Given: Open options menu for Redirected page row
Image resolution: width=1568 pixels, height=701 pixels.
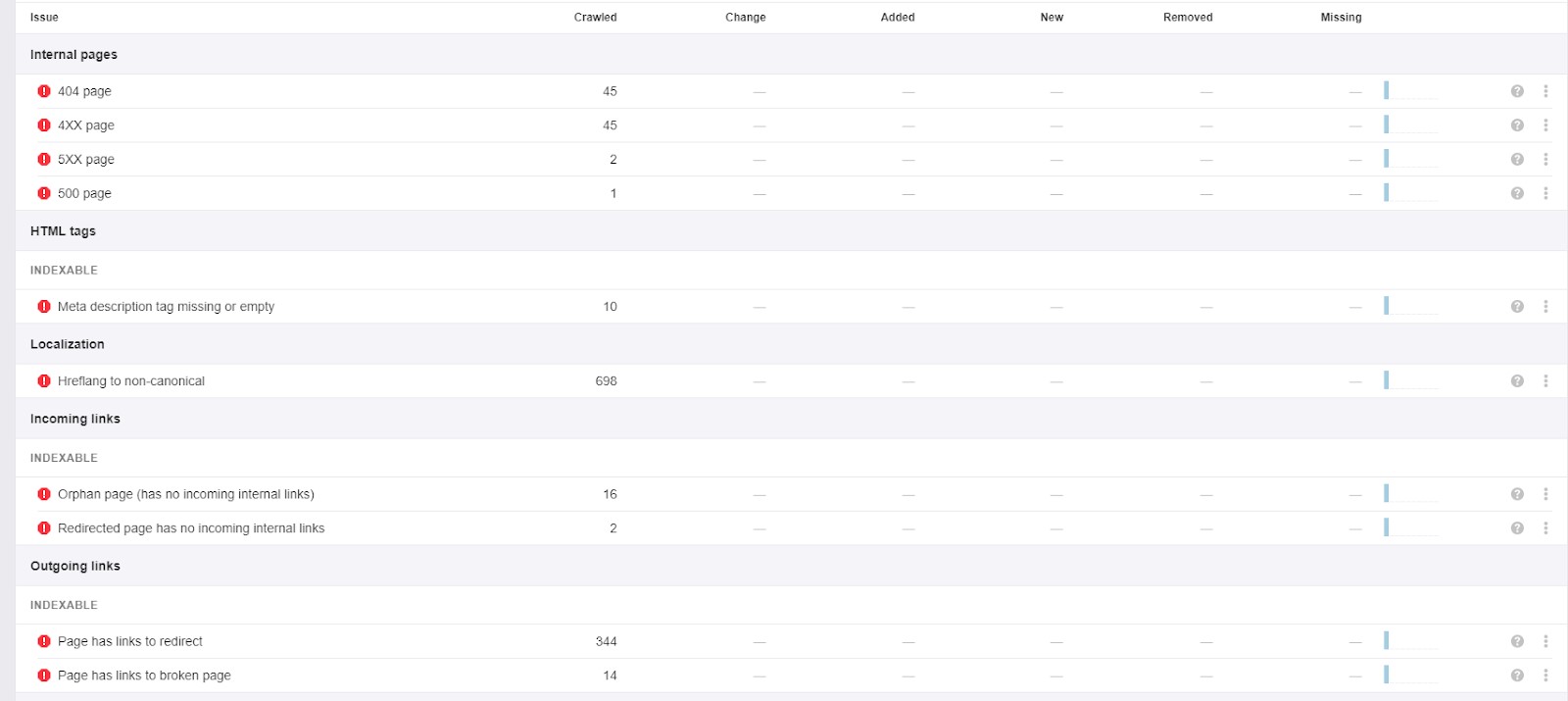Looking at the screenshot, I should pyautogui.click(x=1545, y=528).
